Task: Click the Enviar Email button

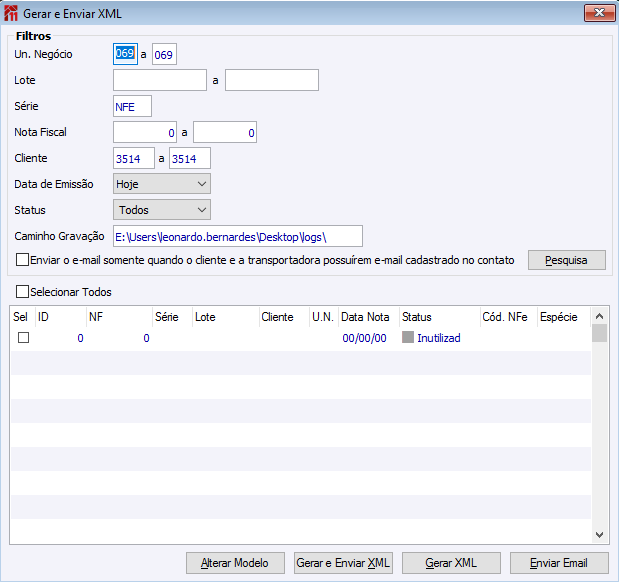Action: (559, 563)
